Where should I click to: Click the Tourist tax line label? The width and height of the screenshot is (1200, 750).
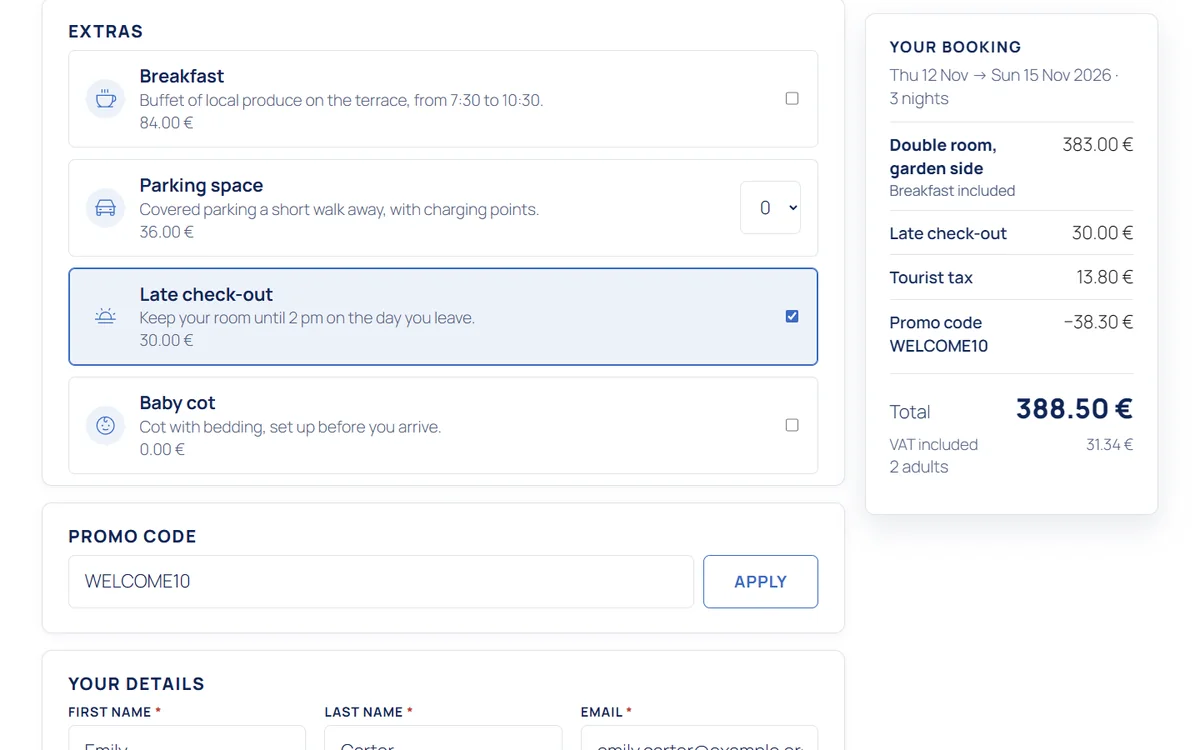(x=931, y=278)
